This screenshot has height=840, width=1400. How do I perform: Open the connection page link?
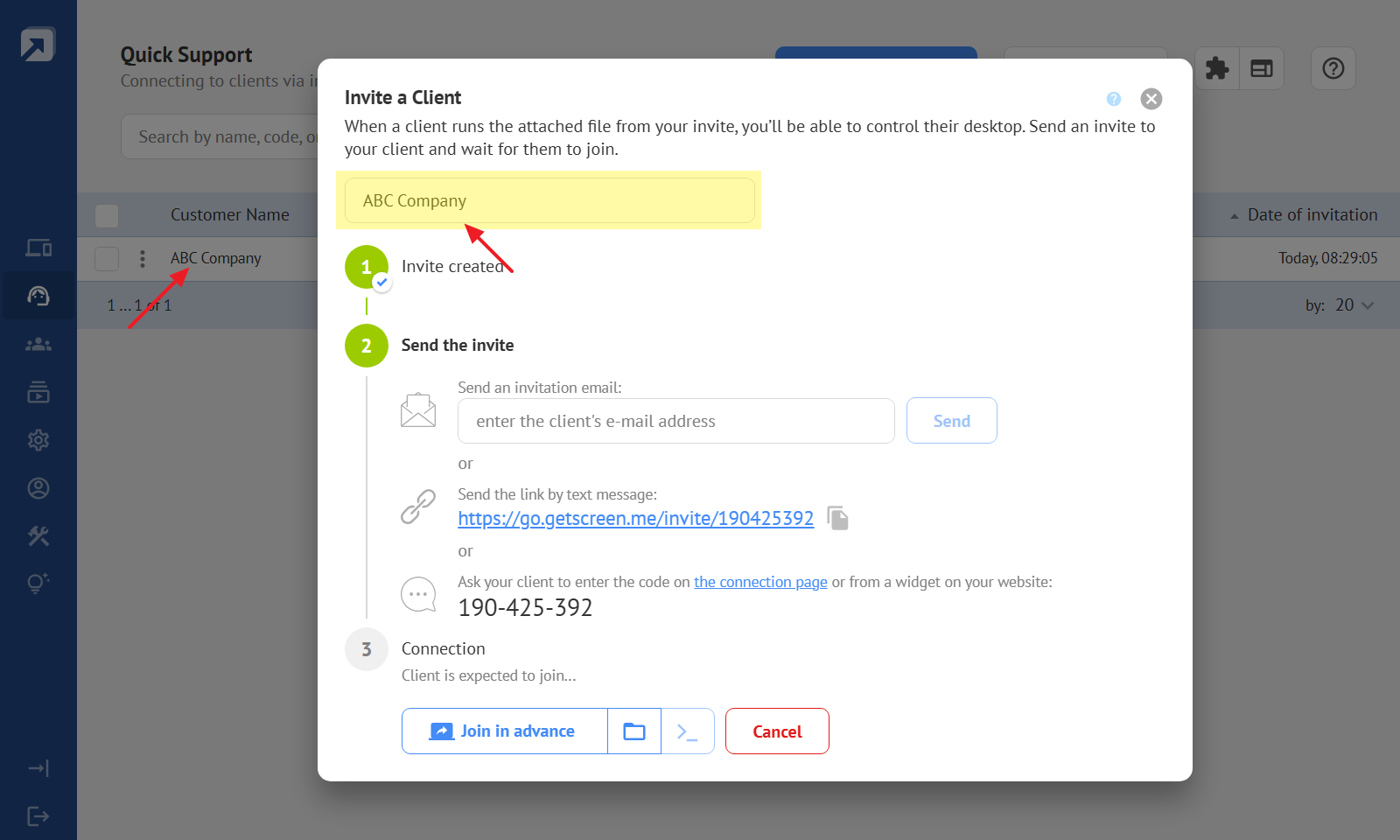(x=760, y=582)
